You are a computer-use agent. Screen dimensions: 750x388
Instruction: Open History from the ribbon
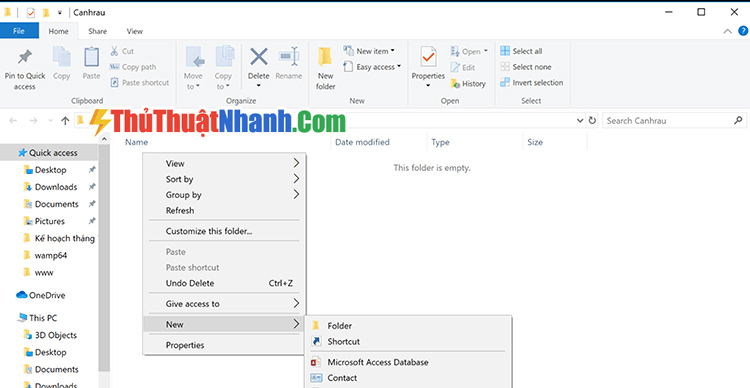pyautogui.click(x=468, y=84)
